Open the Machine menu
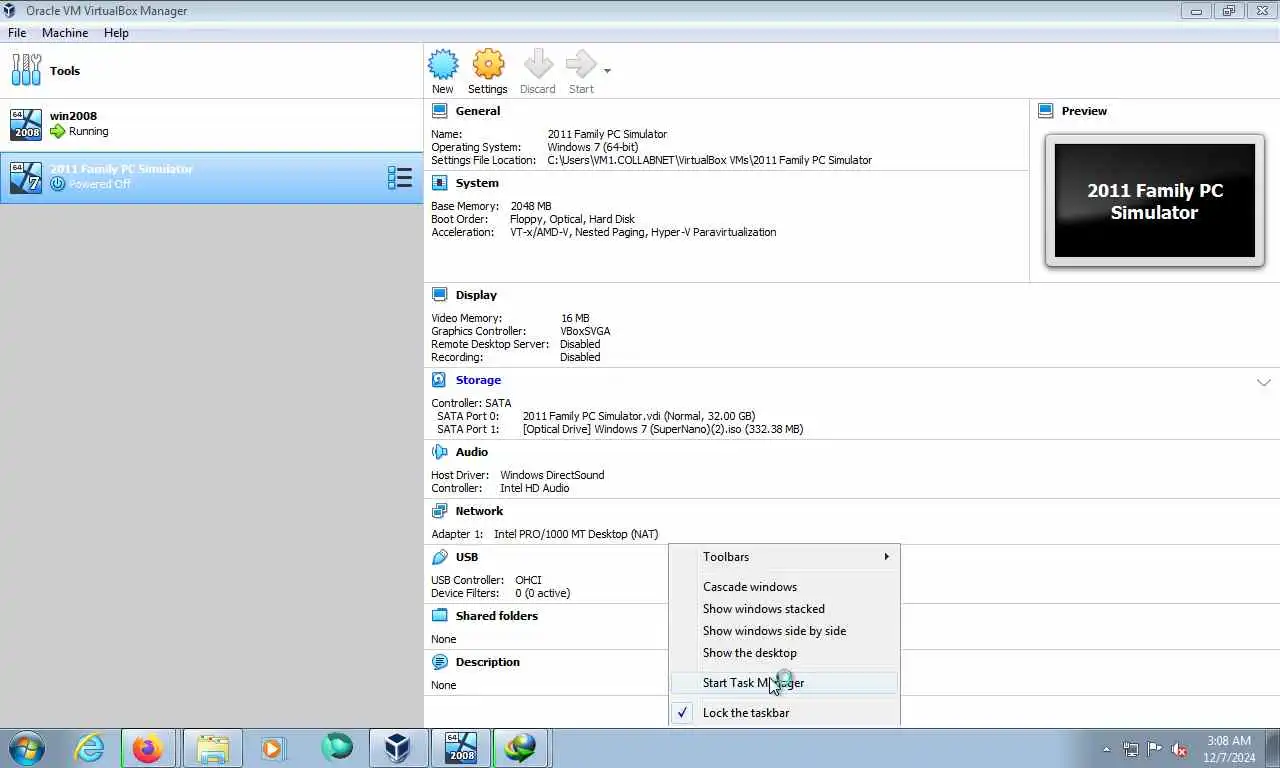Image resolution: width=1280 pixels, height=768 pixels. 65,33
